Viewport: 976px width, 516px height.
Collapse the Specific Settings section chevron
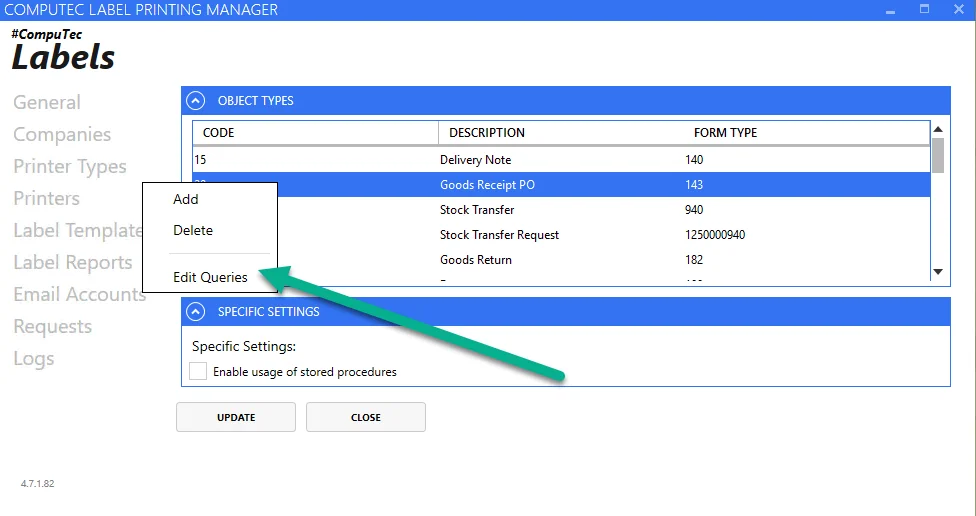196,311
